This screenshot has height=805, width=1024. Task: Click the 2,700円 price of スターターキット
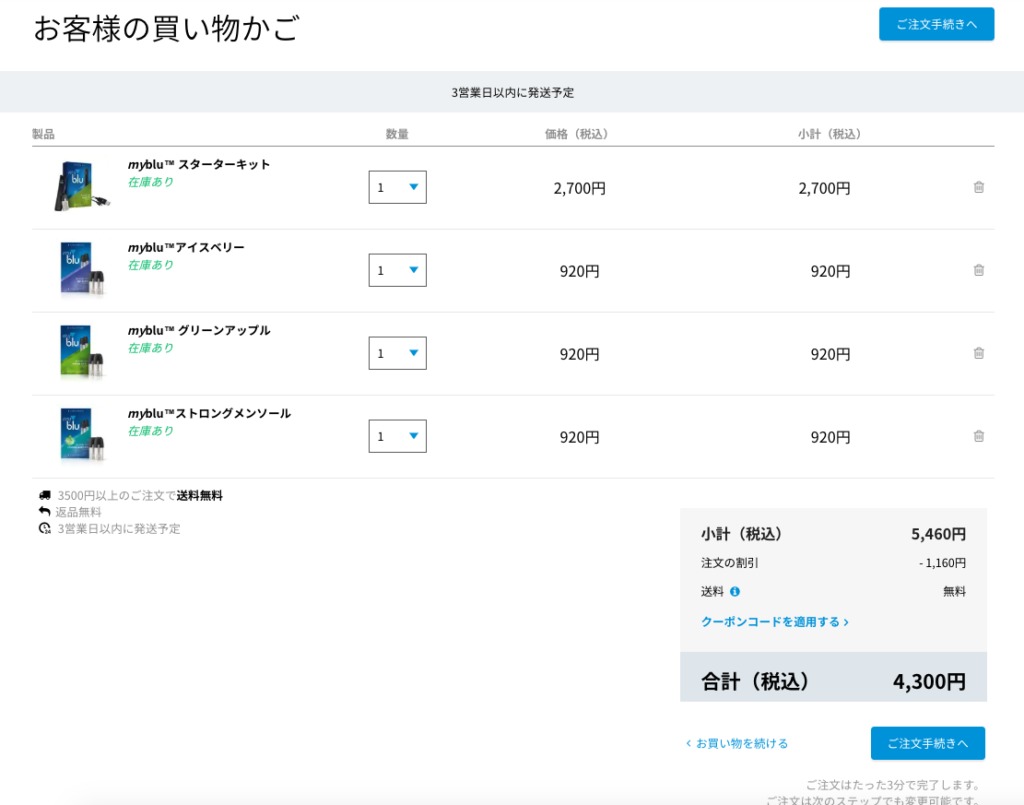[579, 189]
